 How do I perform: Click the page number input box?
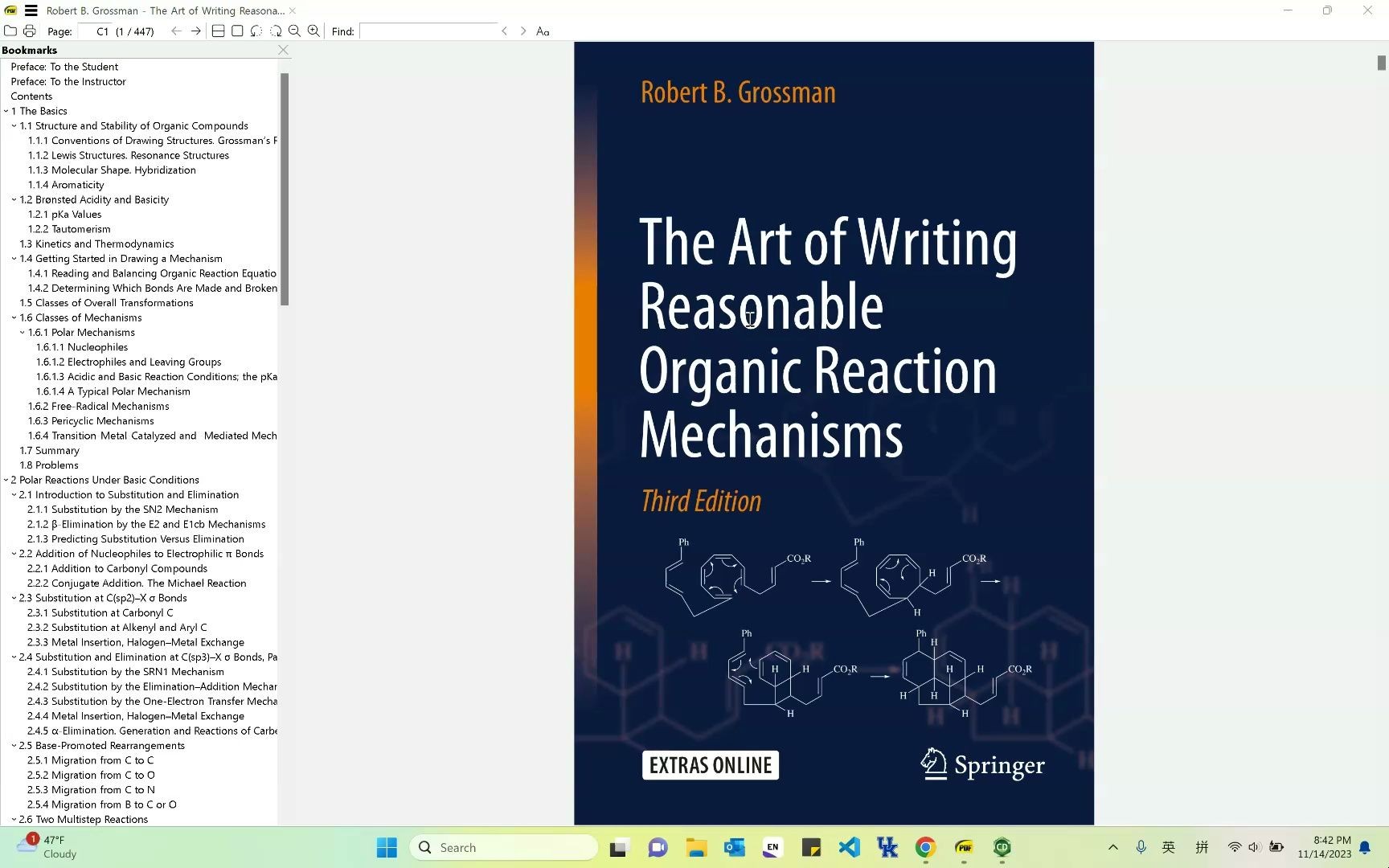pos(95,31)
